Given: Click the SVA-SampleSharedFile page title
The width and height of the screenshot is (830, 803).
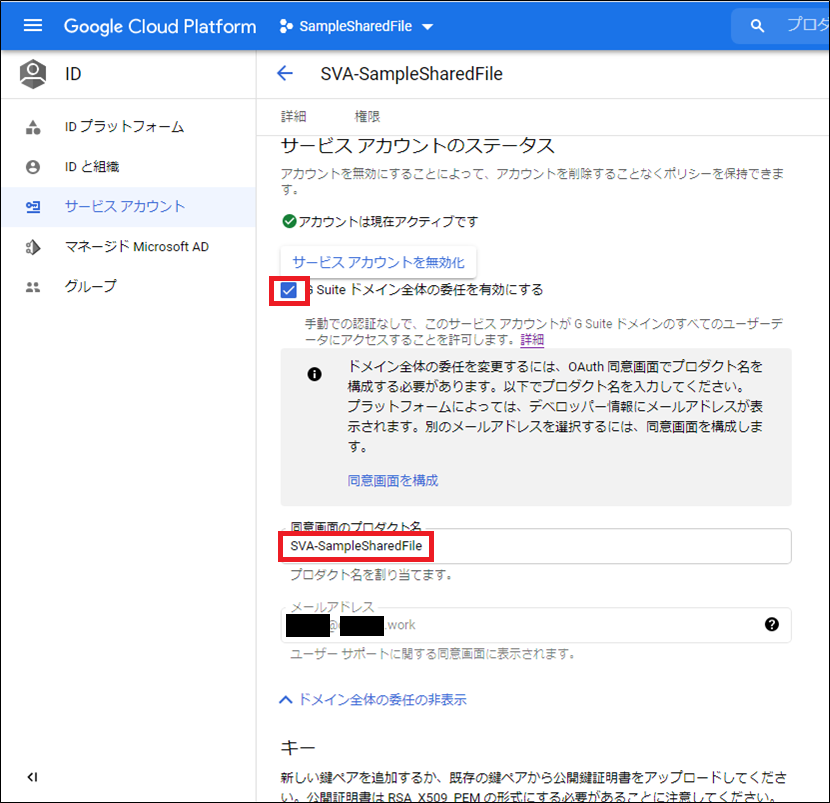Looking at the screenshot, I should coord(411,74).
